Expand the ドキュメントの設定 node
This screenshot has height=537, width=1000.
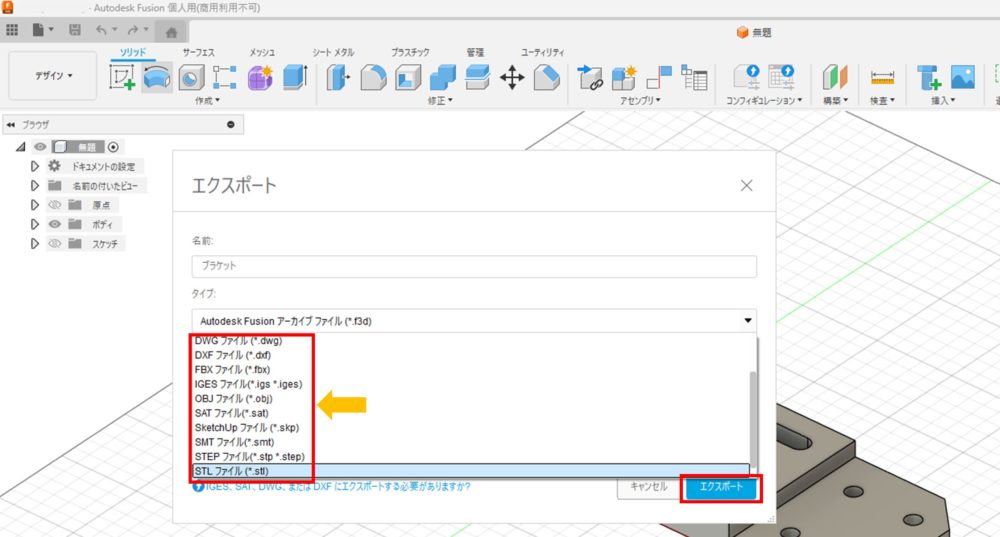(x=34, y=166)
